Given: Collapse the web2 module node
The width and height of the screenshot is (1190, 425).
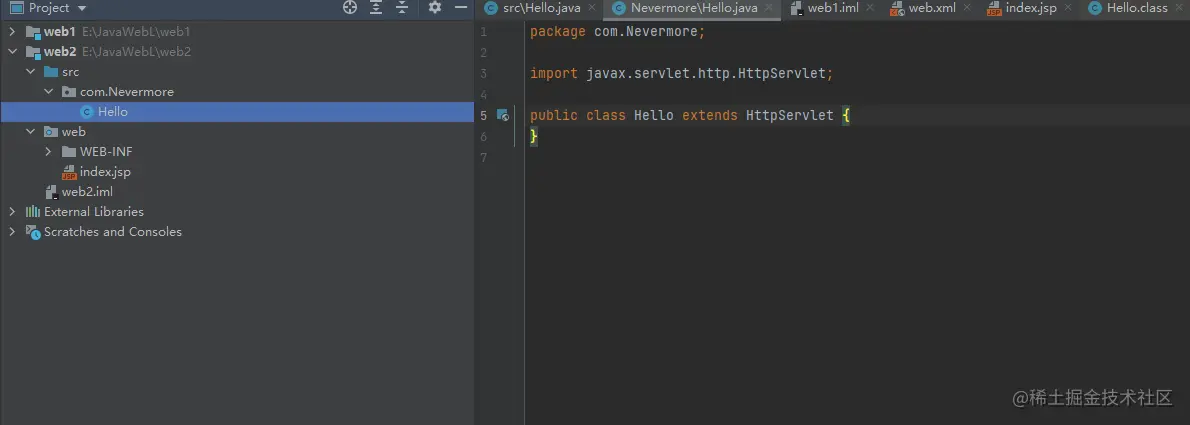Looking at the screenshot, I should click(x=12, y=52).
